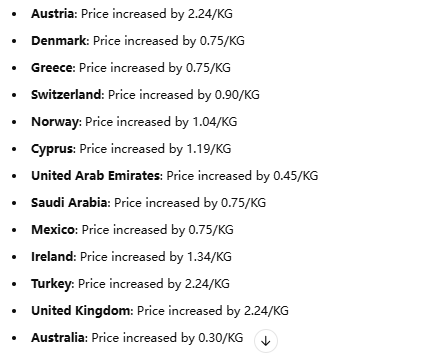Select the Mexico price line
This screenshot has height=361, width=427.
(132, 230)
